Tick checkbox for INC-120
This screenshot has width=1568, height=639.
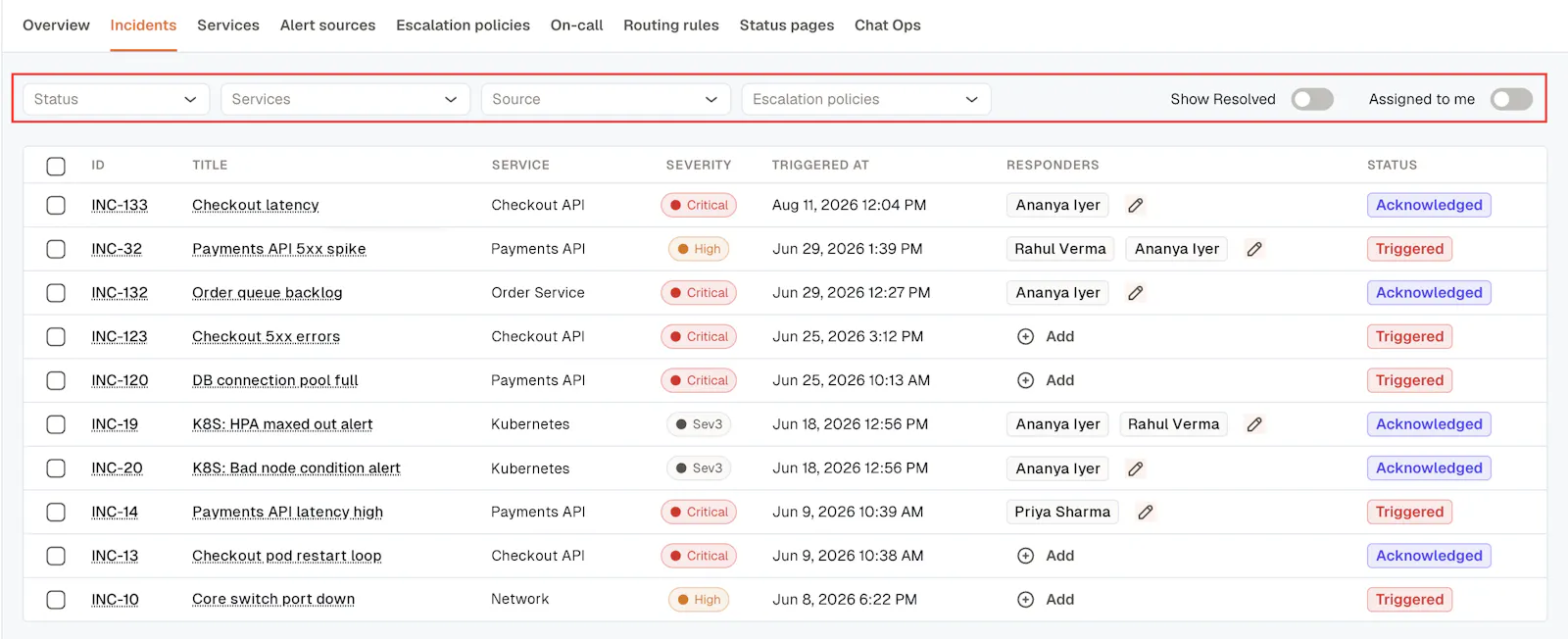coord(56,380)
